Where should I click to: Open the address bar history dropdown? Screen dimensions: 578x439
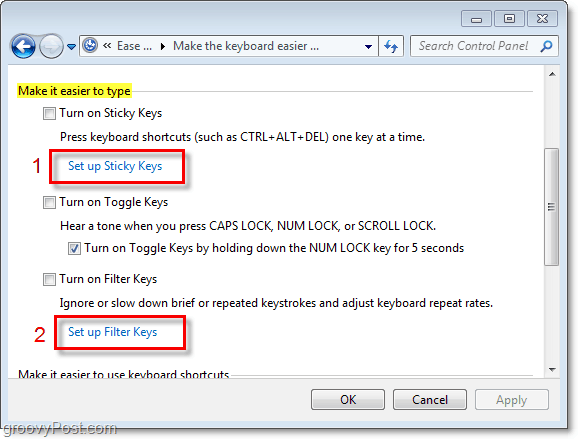[x=368, y=46]
